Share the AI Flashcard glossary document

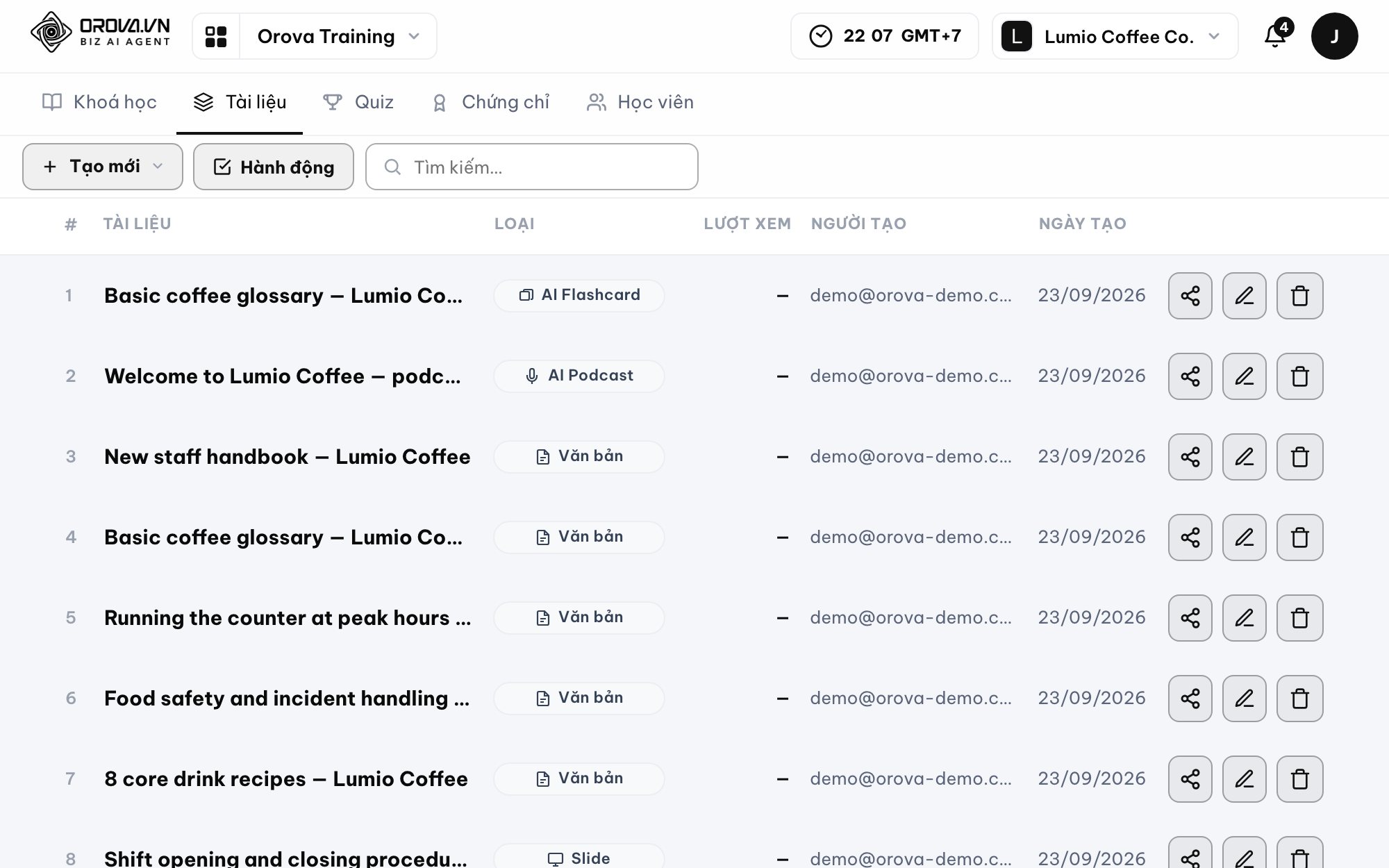1190,296
